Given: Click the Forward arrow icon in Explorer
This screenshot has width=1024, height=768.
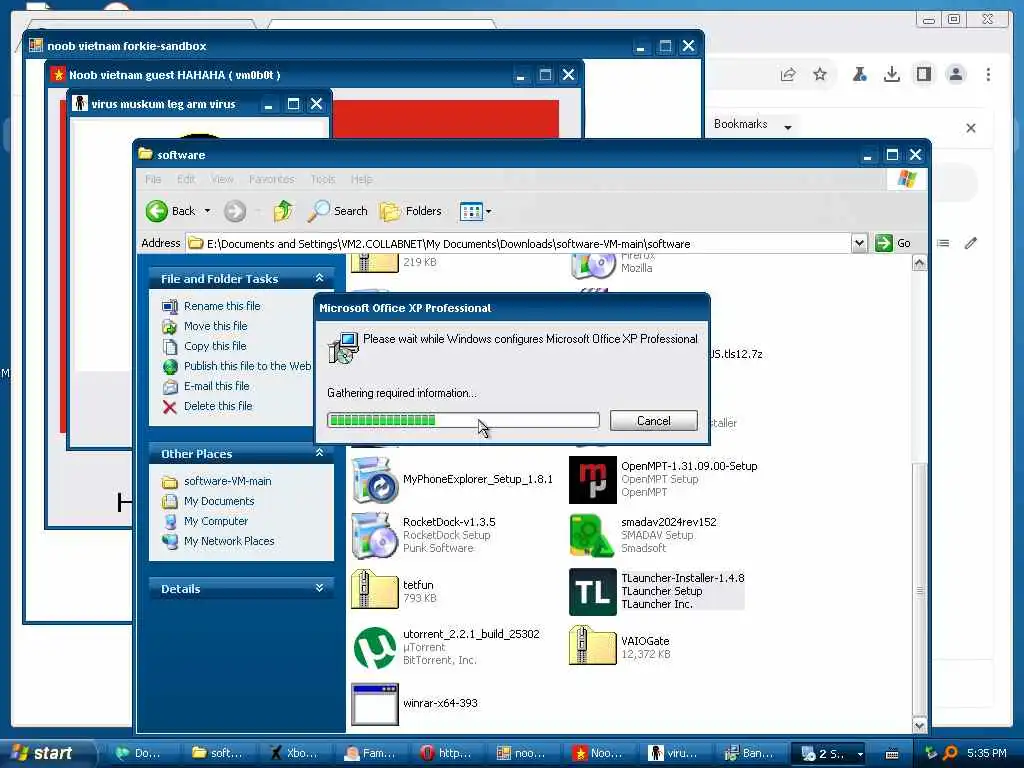Looking at the screenshot, I should [234, 211].
